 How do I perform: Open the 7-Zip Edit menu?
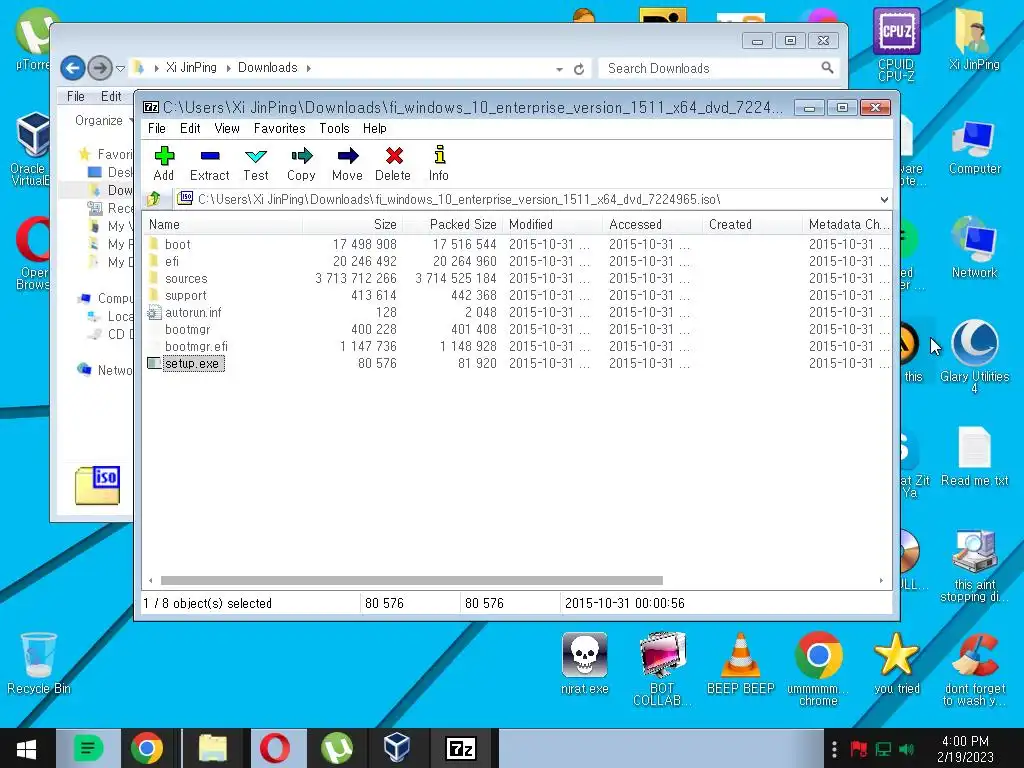[x=190, y=129]
